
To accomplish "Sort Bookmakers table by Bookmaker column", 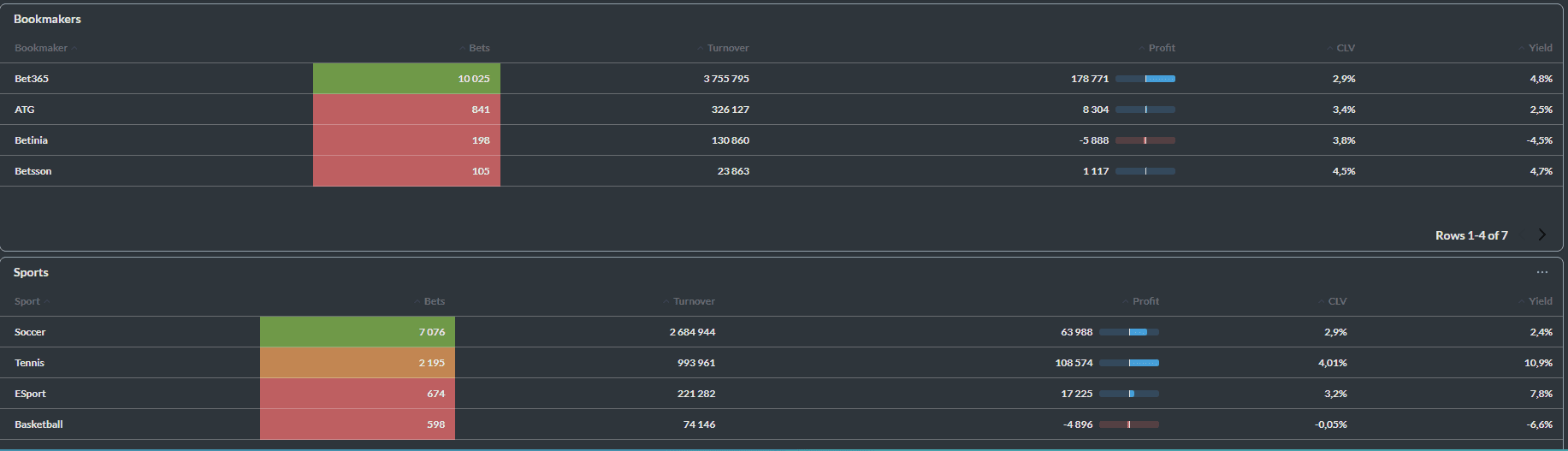I will [41, 48].
